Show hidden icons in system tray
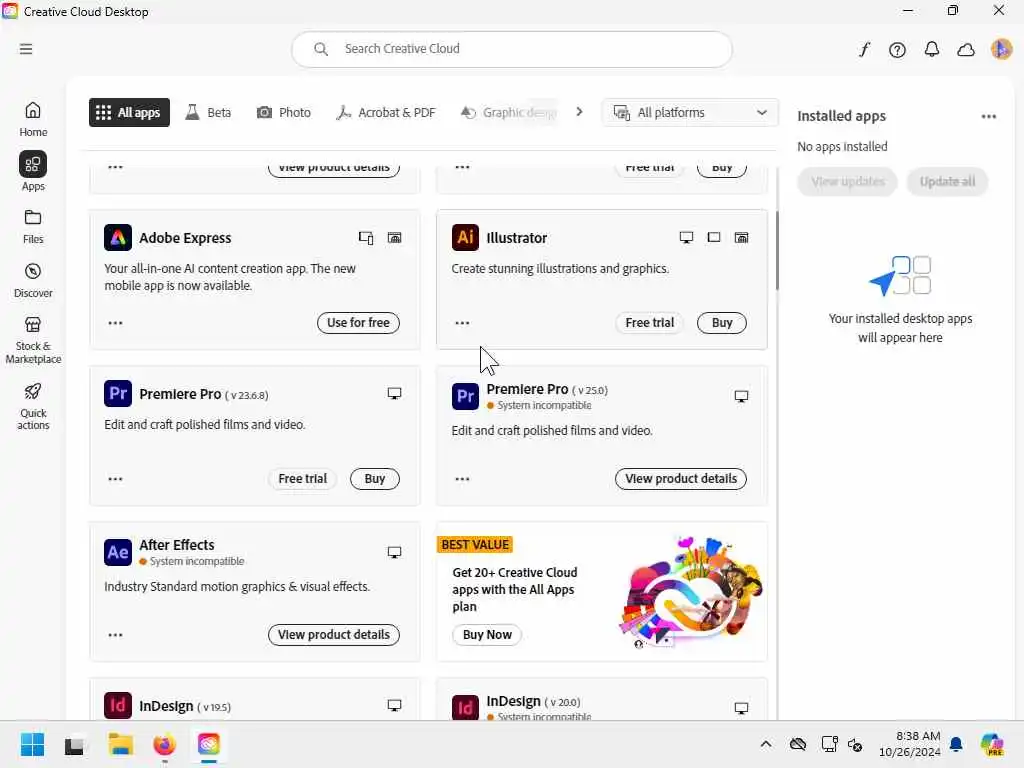 coord(766,744)
